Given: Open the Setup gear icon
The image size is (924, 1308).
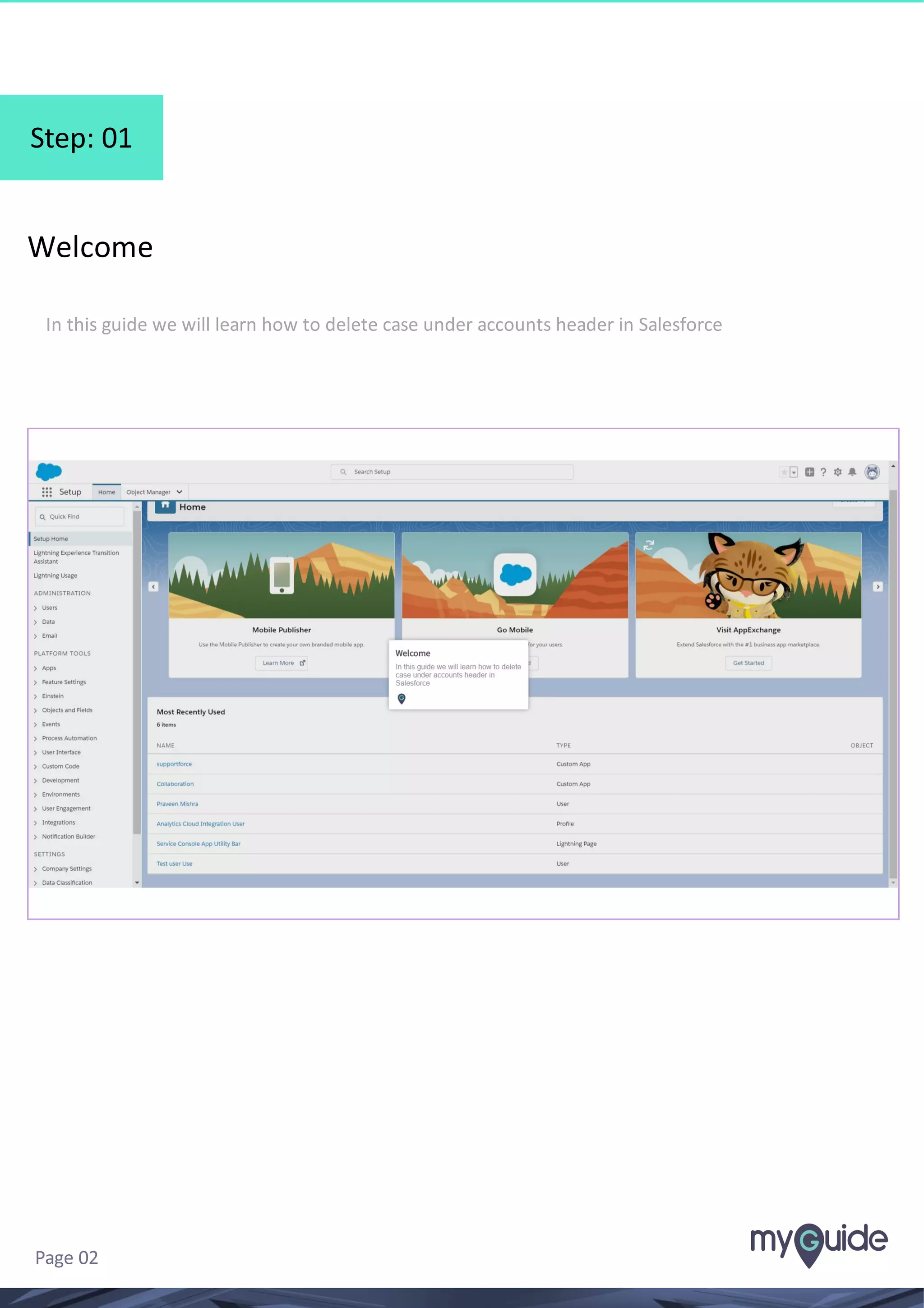Looking at the screenshot, I should coord(837,472).
